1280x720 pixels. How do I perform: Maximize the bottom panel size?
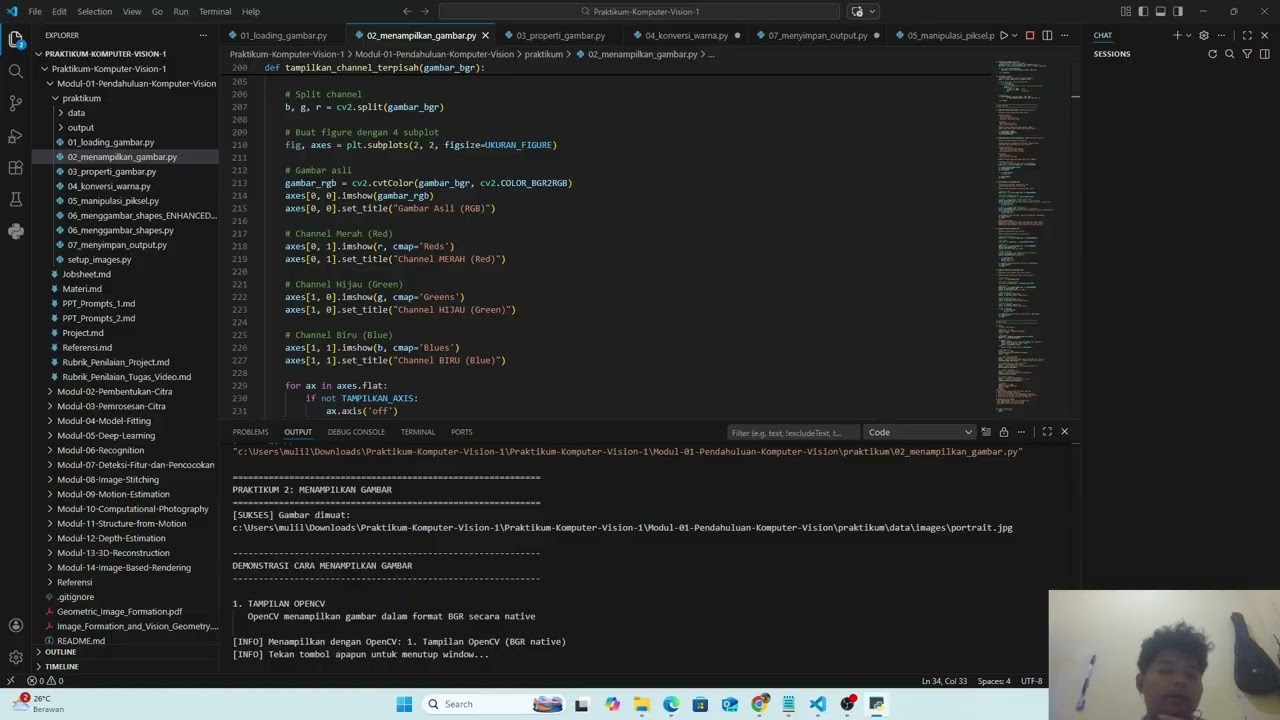[1047, 432]
